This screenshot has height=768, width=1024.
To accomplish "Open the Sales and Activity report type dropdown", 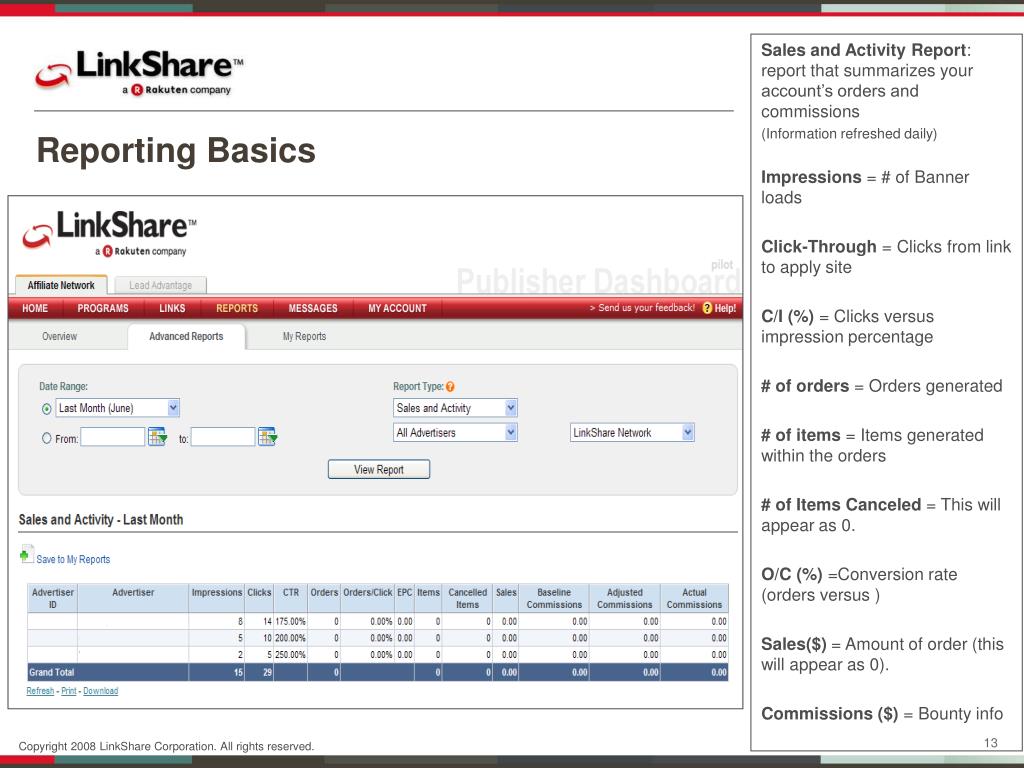I will (x=455, y=408).
